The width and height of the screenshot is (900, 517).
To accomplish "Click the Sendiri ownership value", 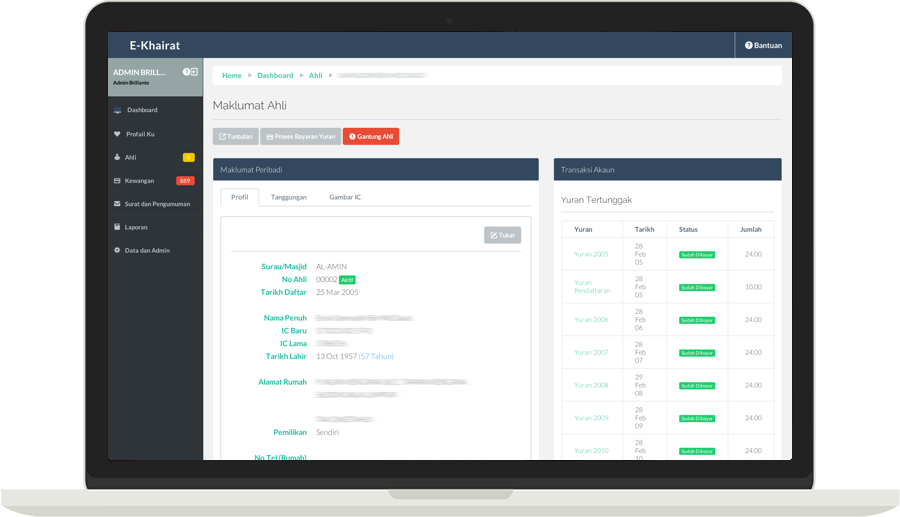I will [x=327, y=432].
